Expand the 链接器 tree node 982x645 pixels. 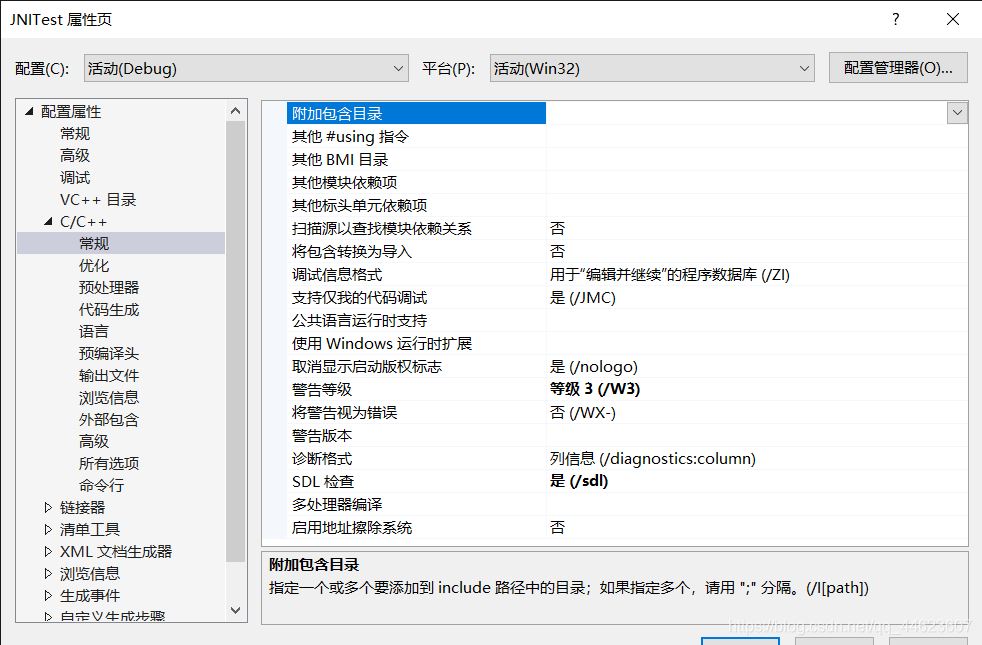[48, 507]
